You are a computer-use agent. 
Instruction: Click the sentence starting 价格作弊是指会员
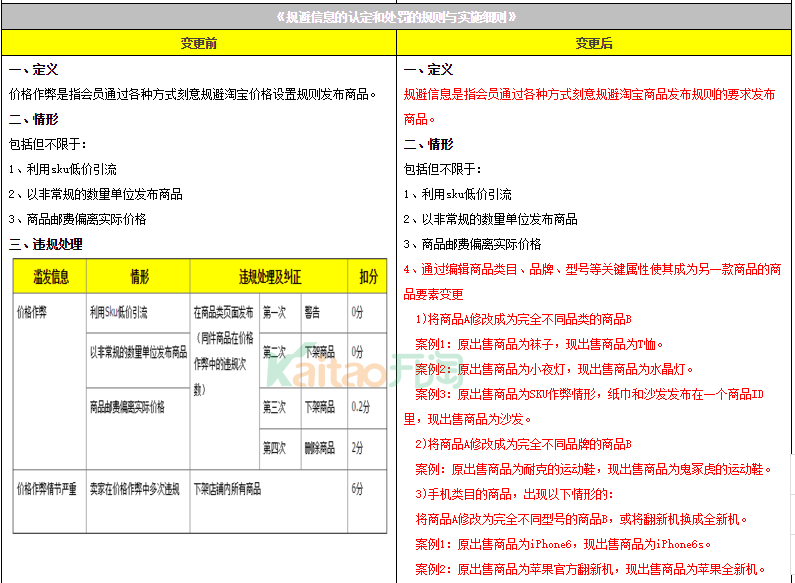193,94
